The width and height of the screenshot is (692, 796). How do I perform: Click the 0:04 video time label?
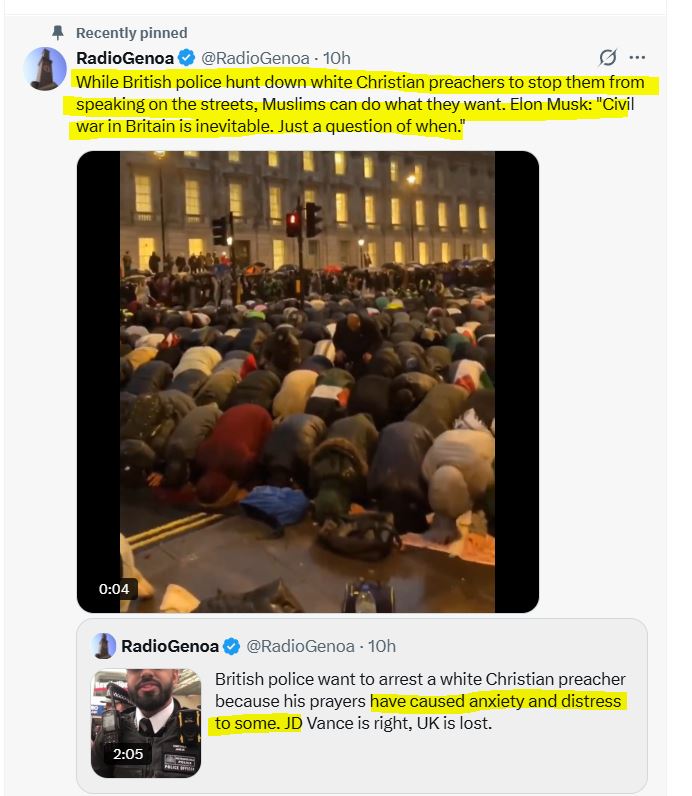click(x=114, y=589)
